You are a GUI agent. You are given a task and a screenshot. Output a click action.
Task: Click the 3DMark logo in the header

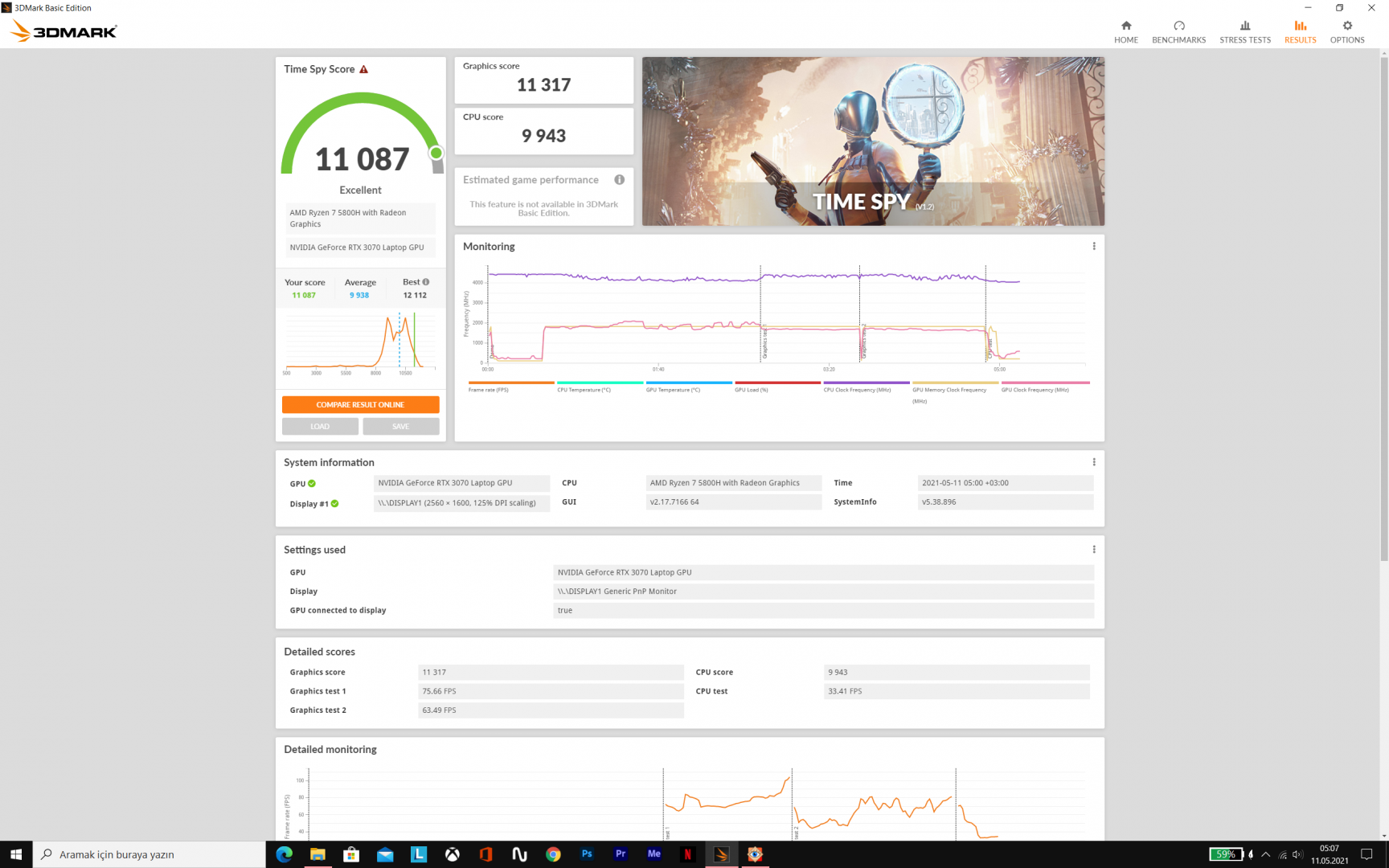point(64,31)
